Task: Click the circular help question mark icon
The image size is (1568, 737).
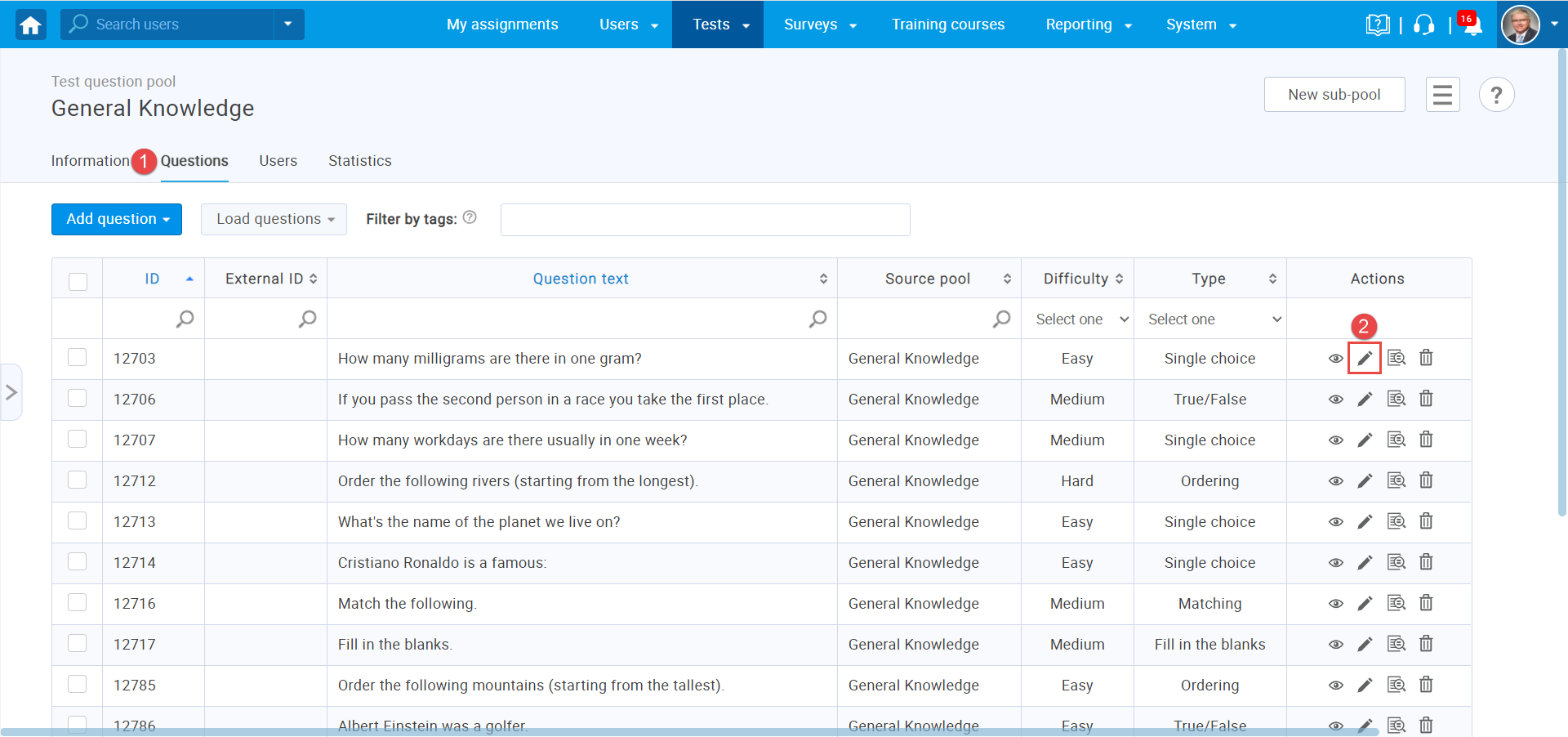Action: click(x=1497, y=94)
